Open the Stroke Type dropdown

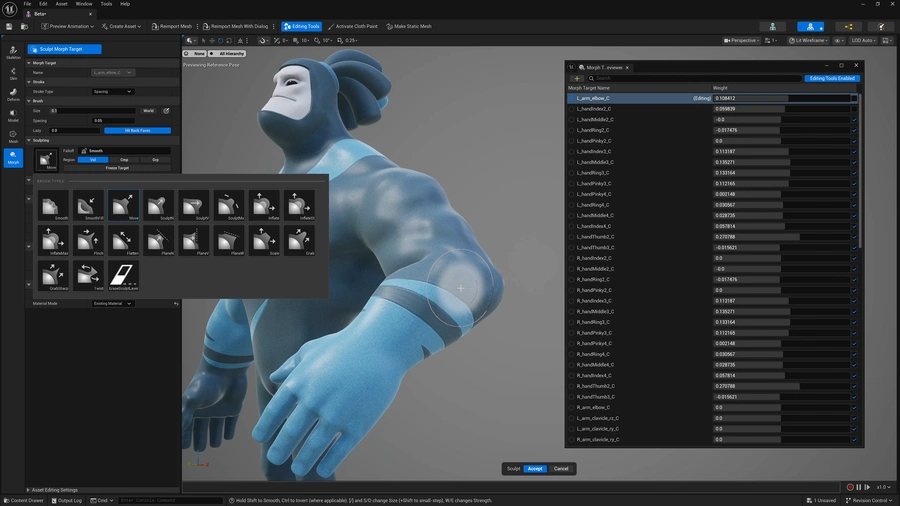[x=113, y=91]
